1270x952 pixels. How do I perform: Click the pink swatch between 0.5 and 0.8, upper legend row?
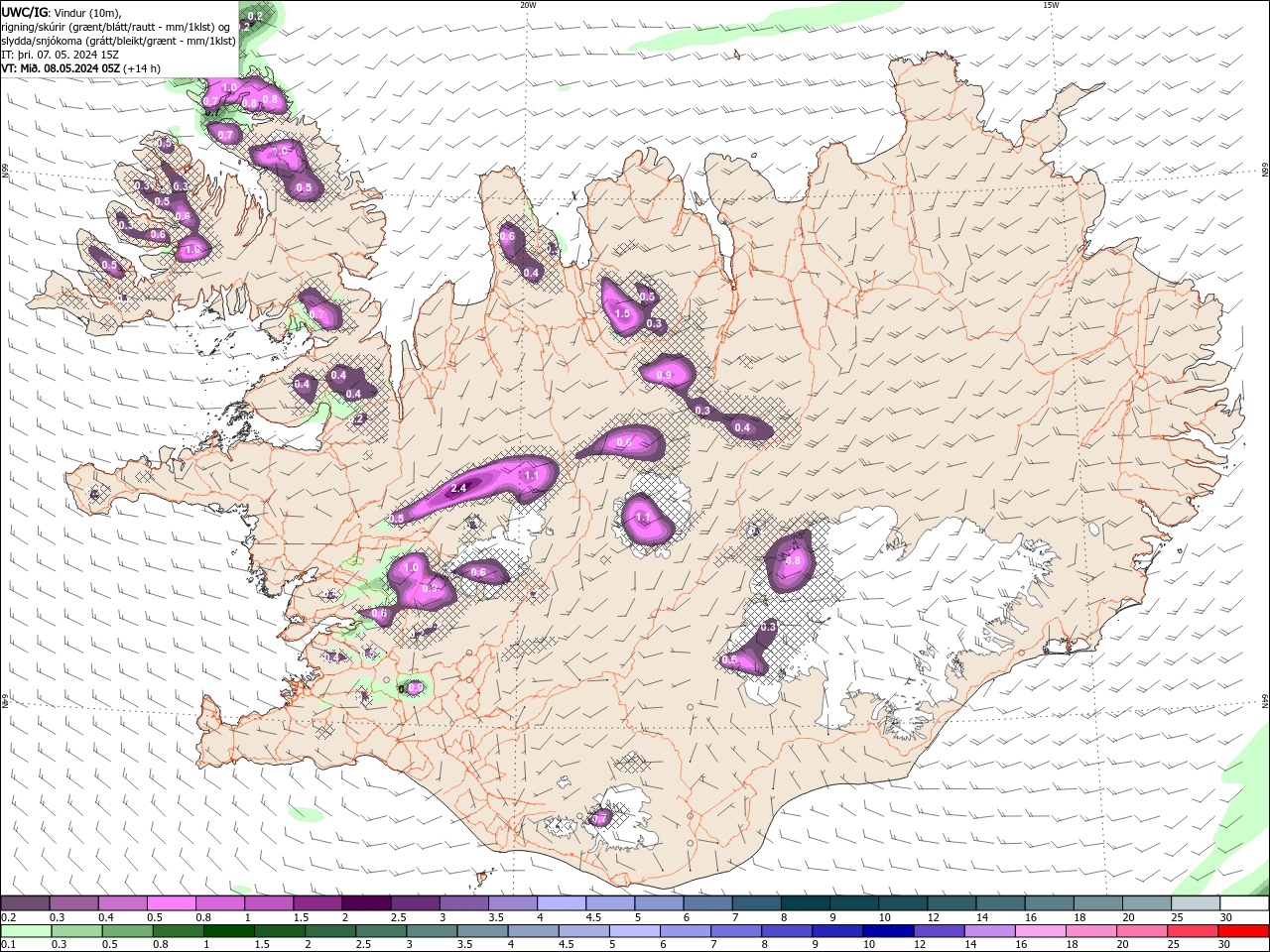(x=172, y=903)
